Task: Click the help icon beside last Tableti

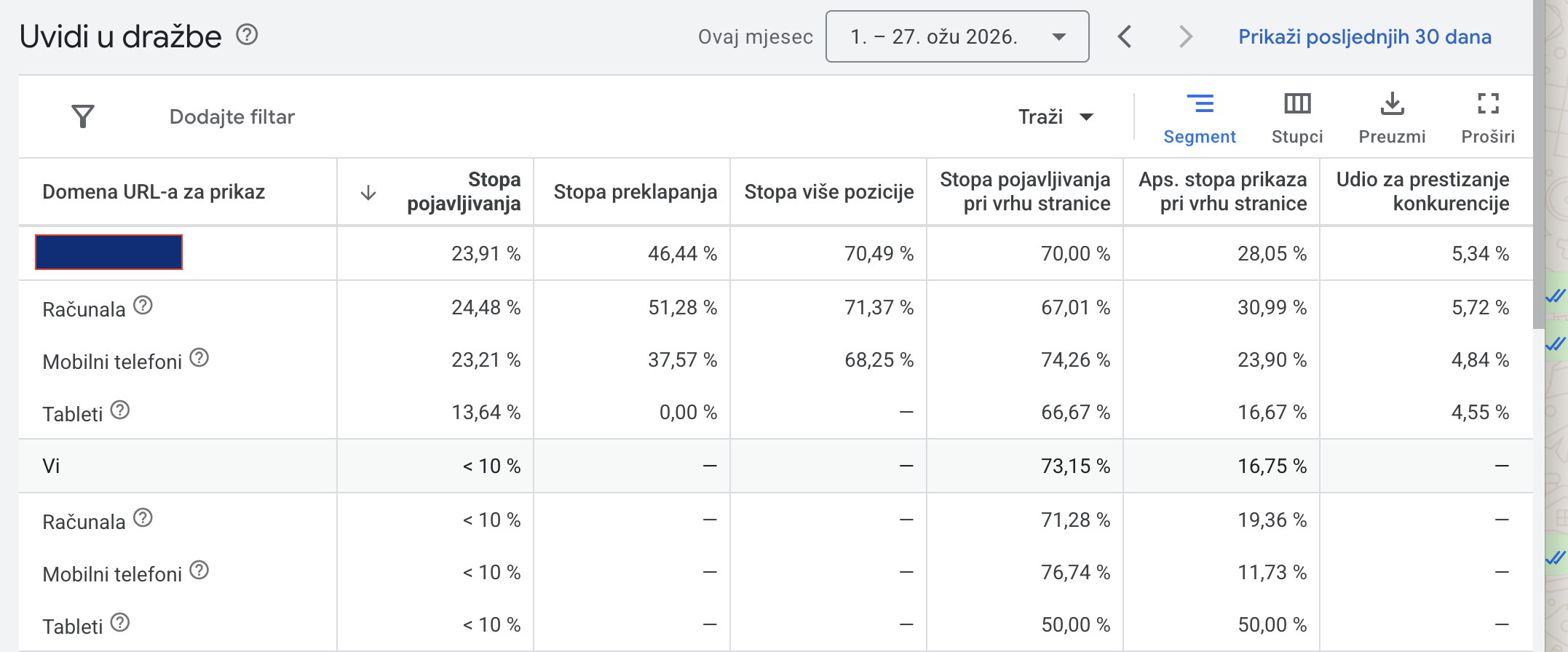Action: coord(120,623)
